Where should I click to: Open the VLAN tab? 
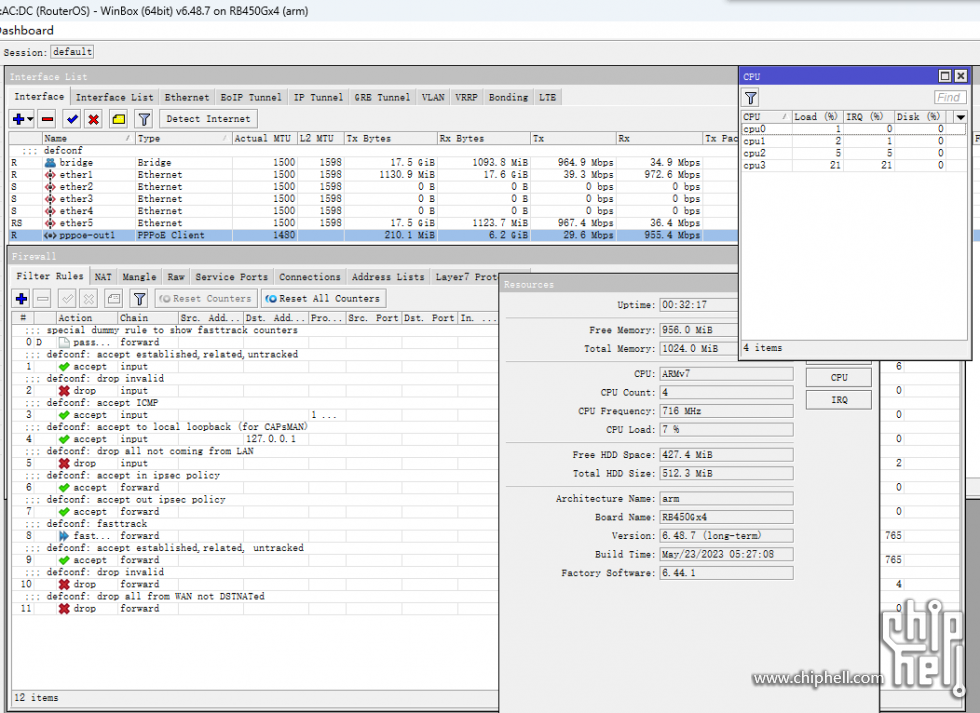coord(433,97)
